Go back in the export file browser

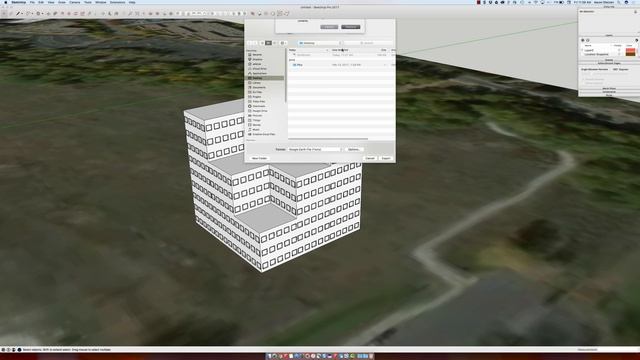[249, 43]
